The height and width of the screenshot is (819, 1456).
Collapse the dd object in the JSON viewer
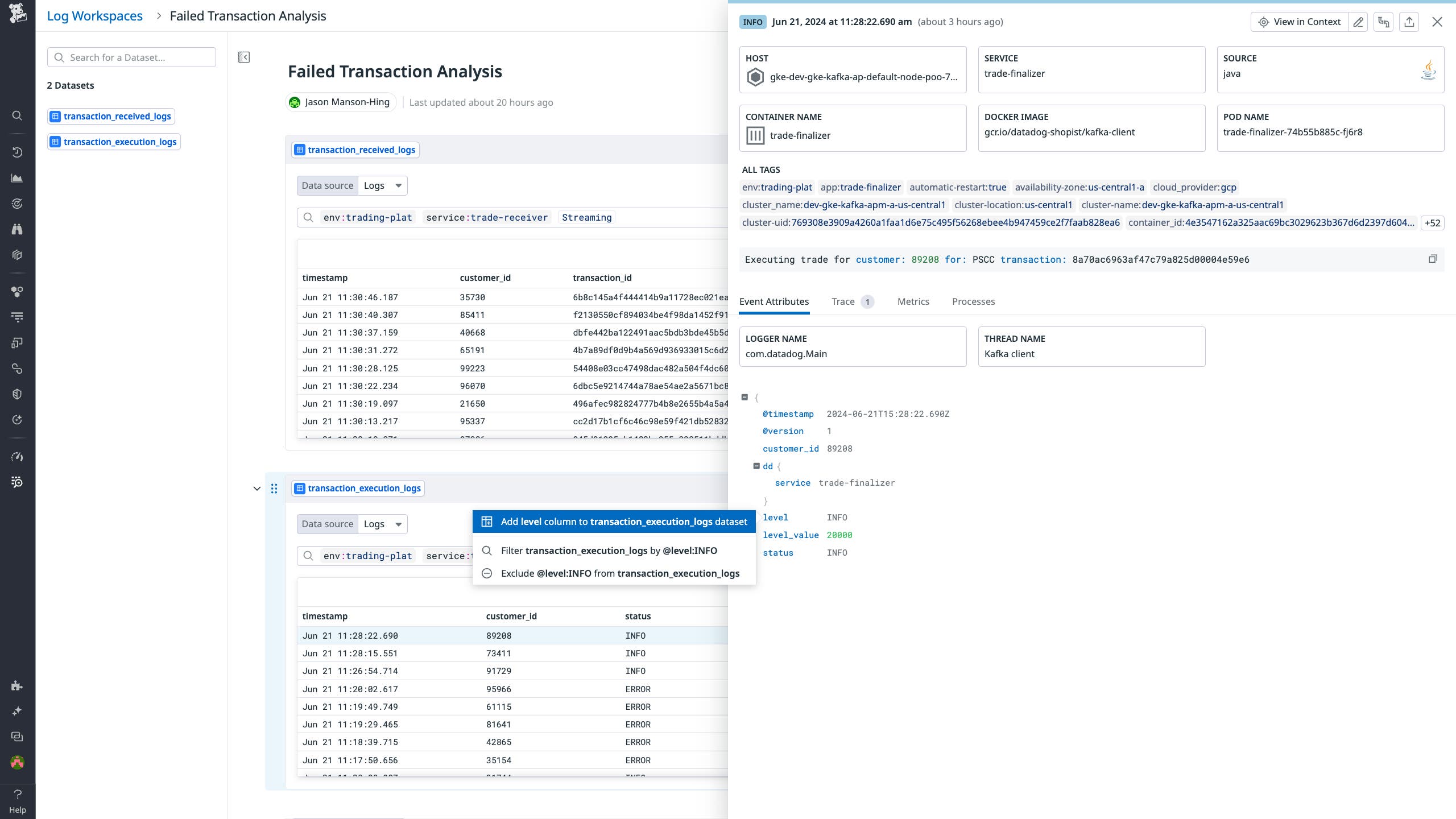point(756,466)
